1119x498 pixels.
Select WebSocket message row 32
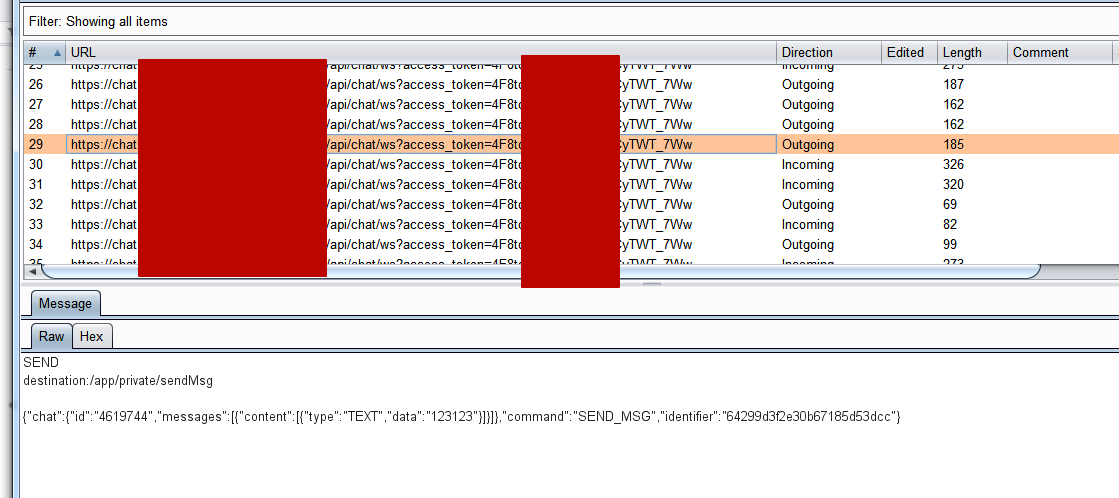click(x=571, y=205)
